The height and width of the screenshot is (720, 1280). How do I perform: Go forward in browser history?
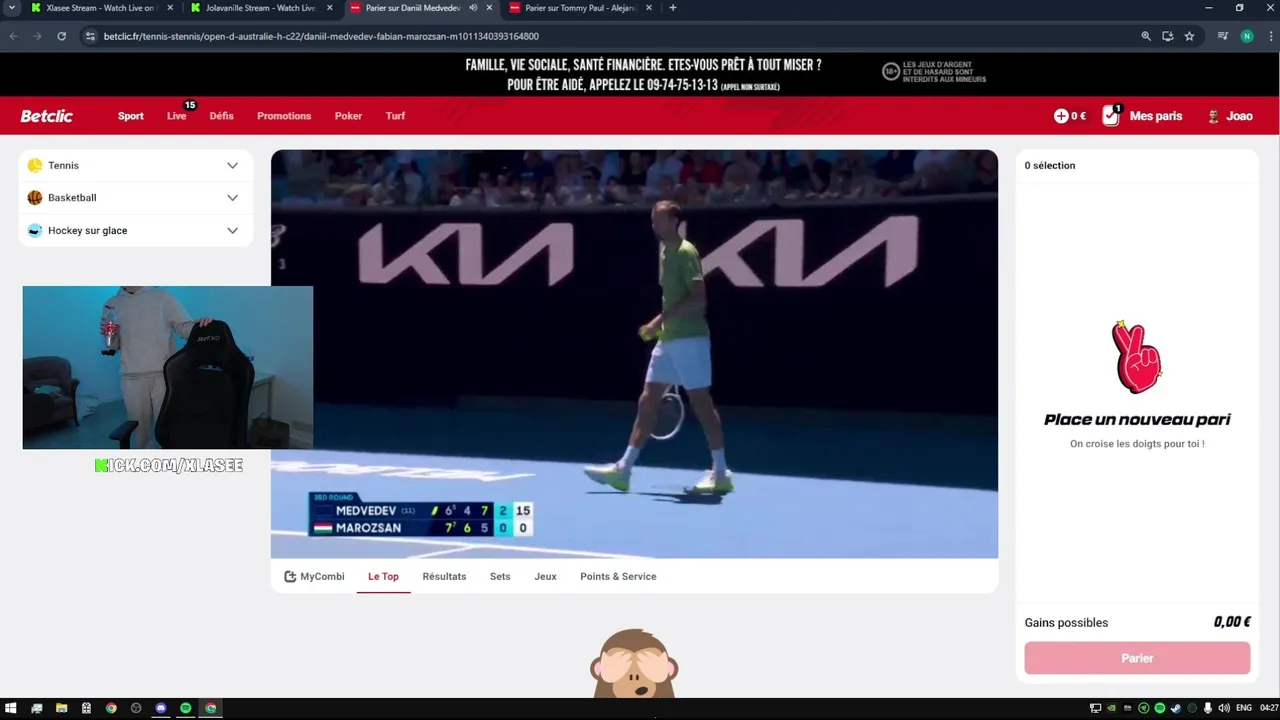(x=37, y=36)
